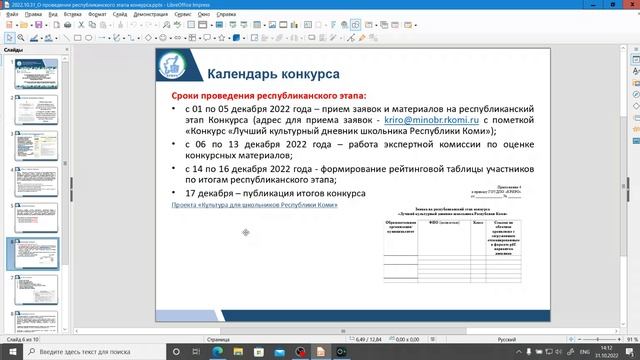
Task: Click the Open folder icon
Action: pyautogui.click(x=24, y=25)
